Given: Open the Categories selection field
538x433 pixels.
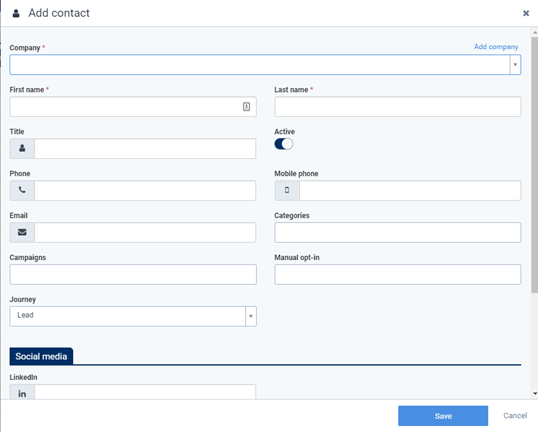Looking at the screenshot, I should [398, 232].
